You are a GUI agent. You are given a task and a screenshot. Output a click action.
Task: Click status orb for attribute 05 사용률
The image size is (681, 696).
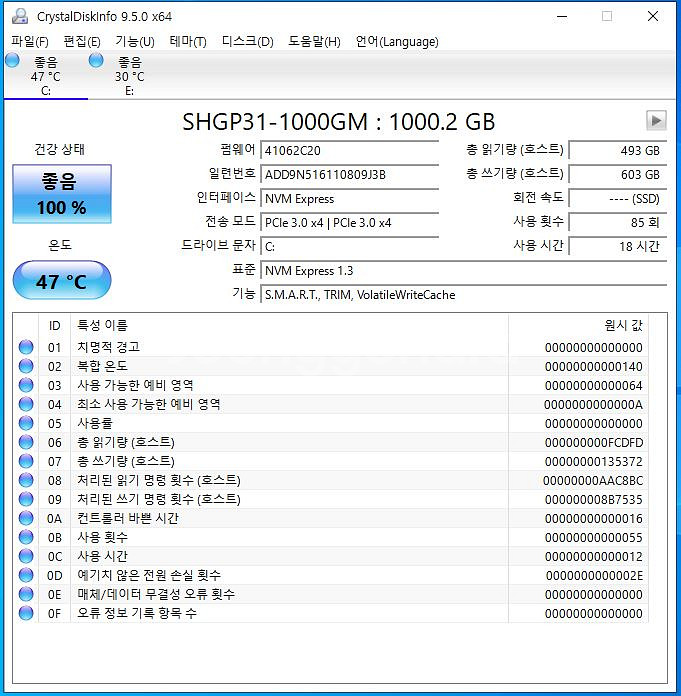tap(26, 423)
